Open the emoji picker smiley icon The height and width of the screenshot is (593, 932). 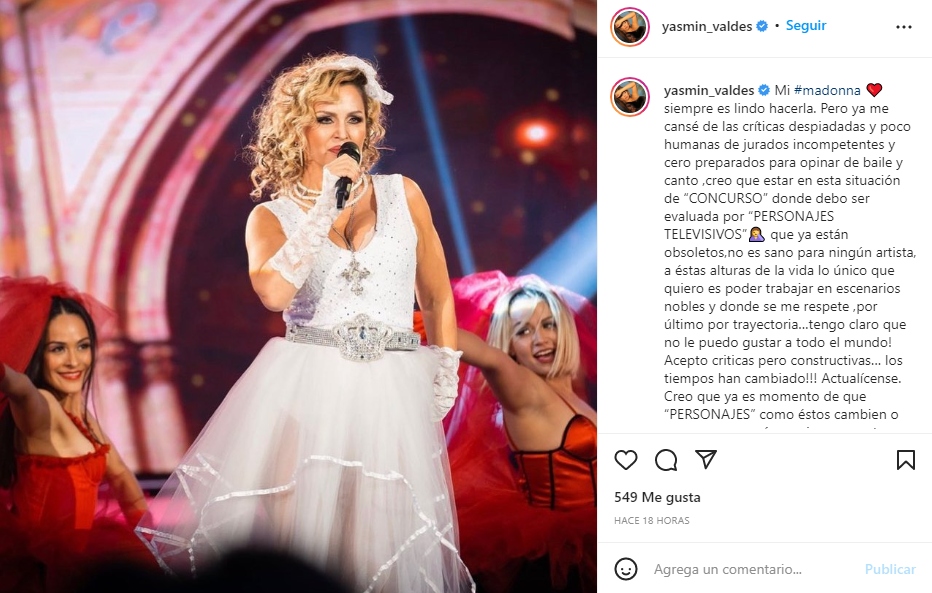[x=625, y=569]
